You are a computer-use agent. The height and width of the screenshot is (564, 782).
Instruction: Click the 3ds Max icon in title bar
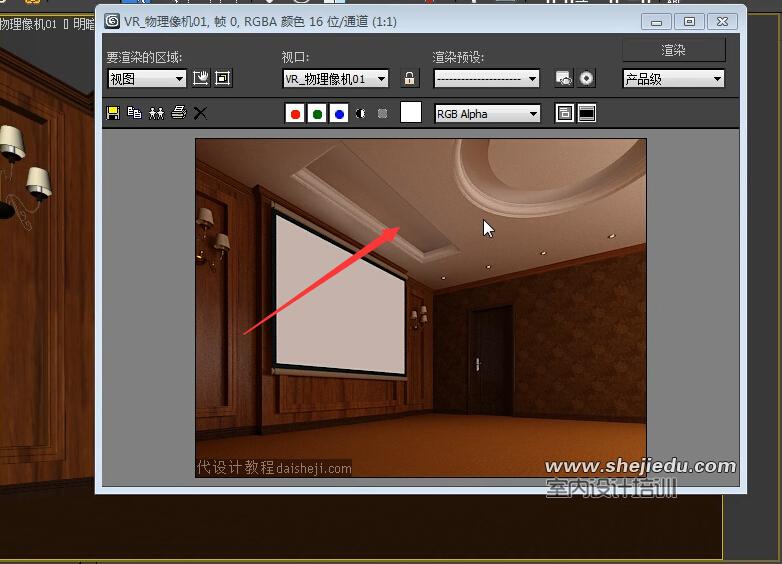112,21
